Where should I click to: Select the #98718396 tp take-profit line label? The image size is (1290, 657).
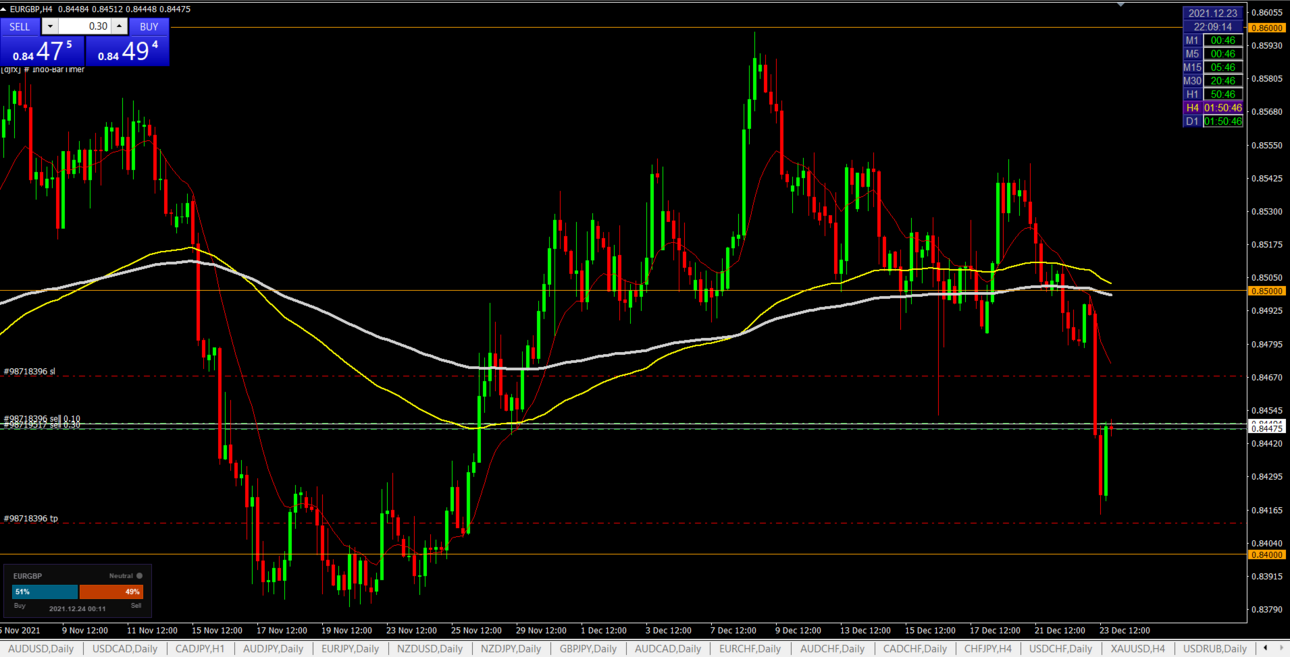(30, 518)
